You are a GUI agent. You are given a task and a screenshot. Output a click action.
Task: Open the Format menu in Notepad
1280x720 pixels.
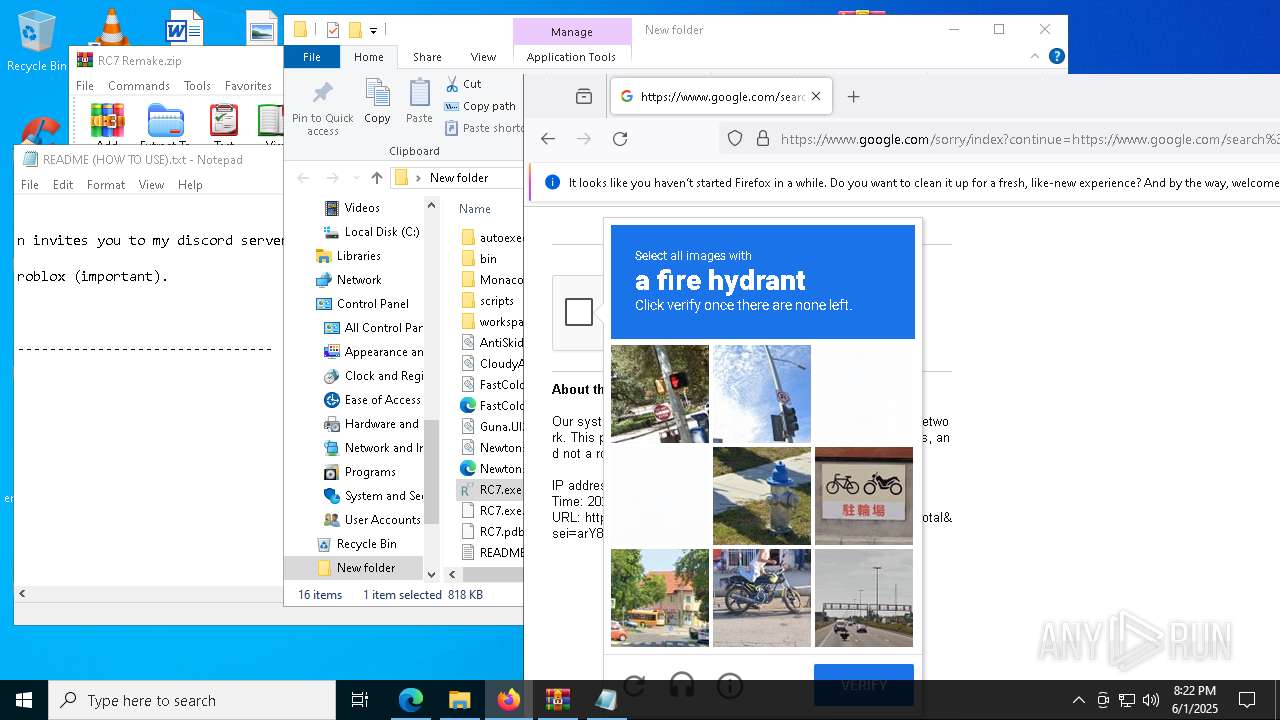click(x=106, y=185)
